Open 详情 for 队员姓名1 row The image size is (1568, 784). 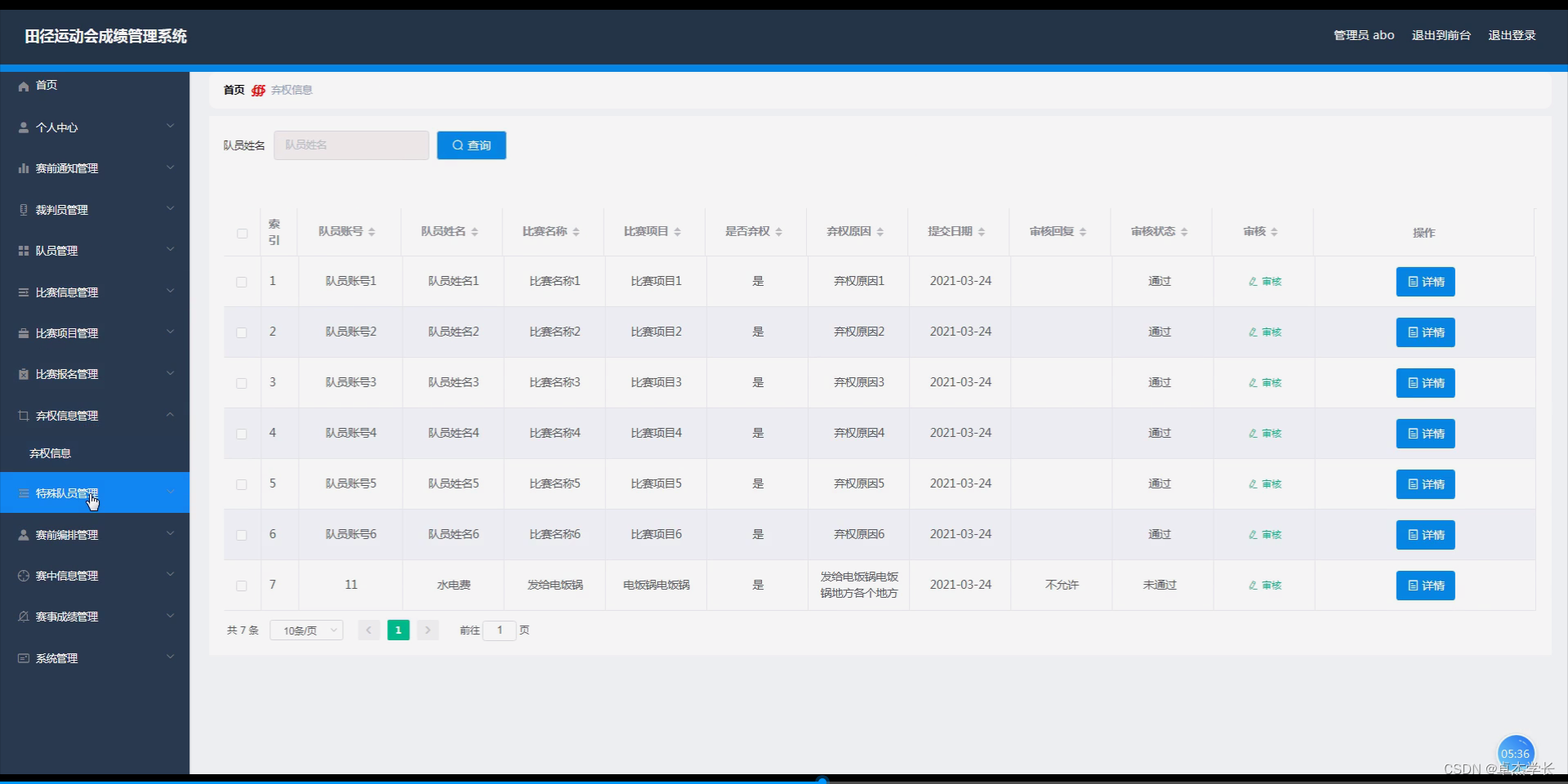coord(1425,282)
